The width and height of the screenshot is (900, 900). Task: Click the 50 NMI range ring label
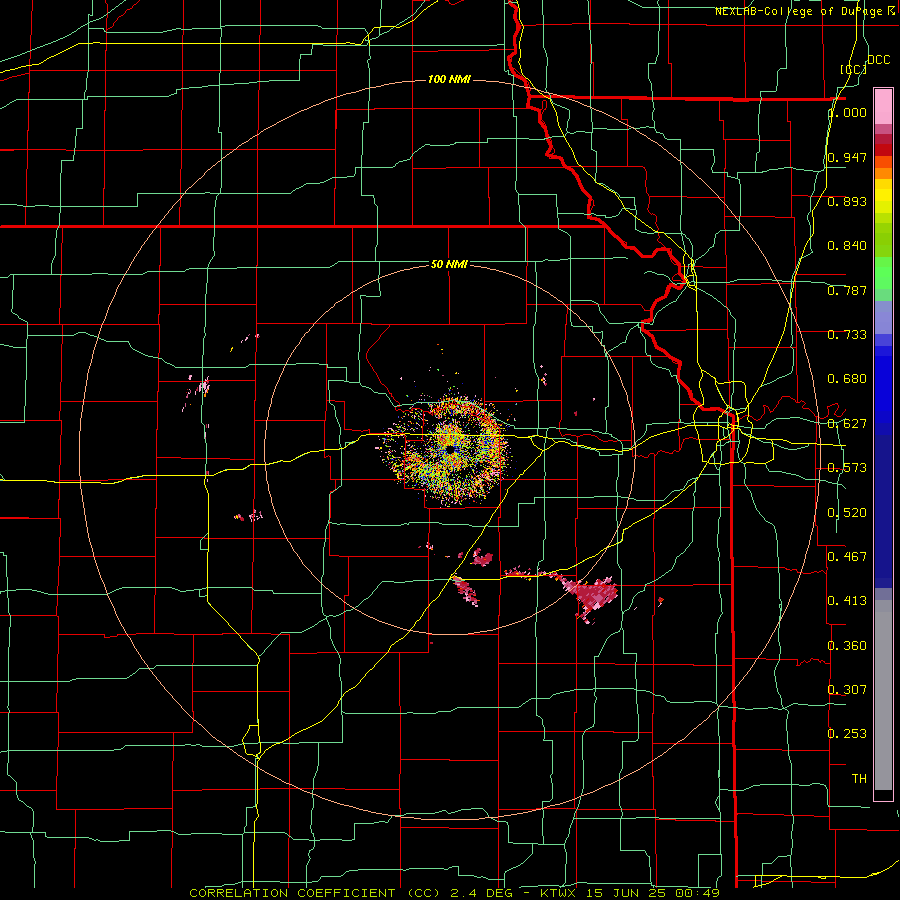449,264
